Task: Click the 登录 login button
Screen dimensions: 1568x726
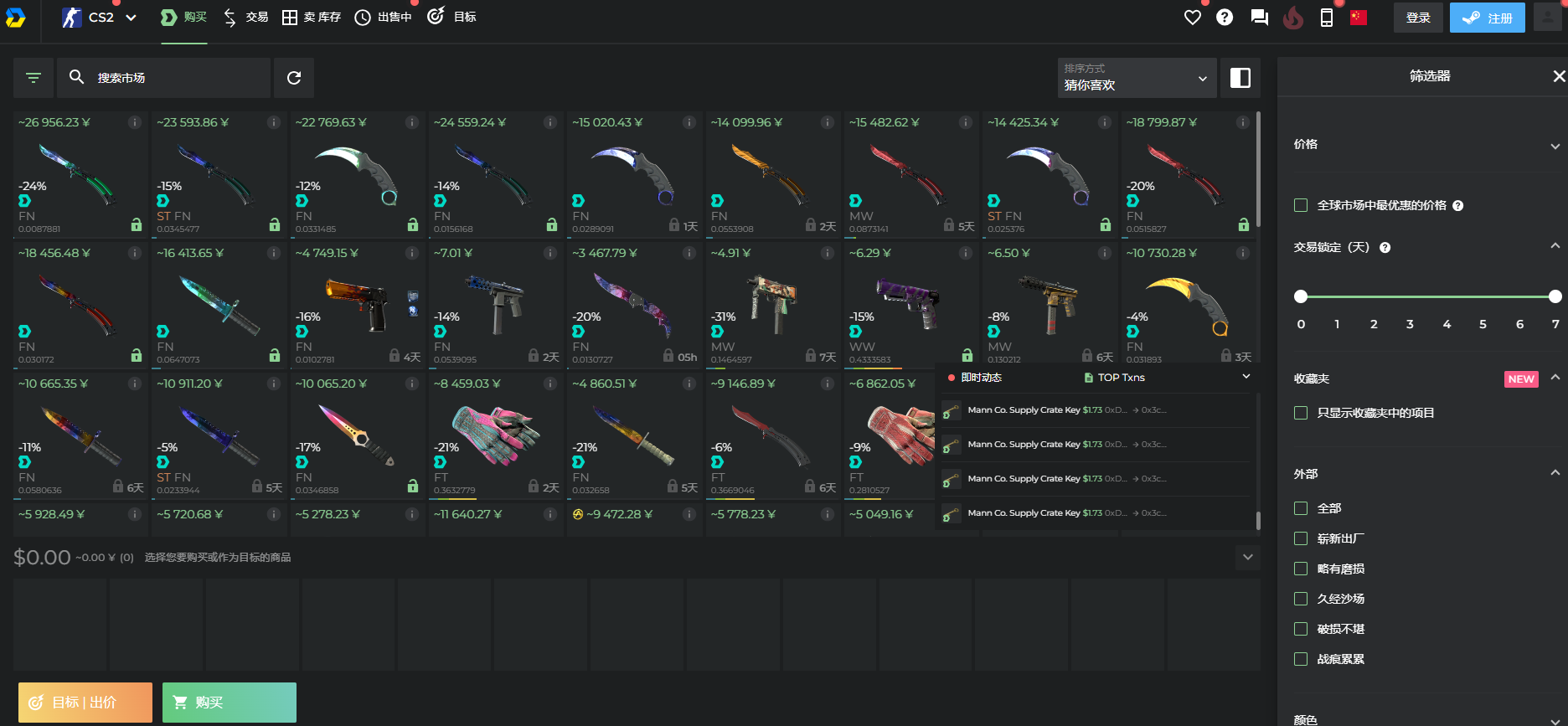Action: pyautogui.click(x=1418, y=18)
